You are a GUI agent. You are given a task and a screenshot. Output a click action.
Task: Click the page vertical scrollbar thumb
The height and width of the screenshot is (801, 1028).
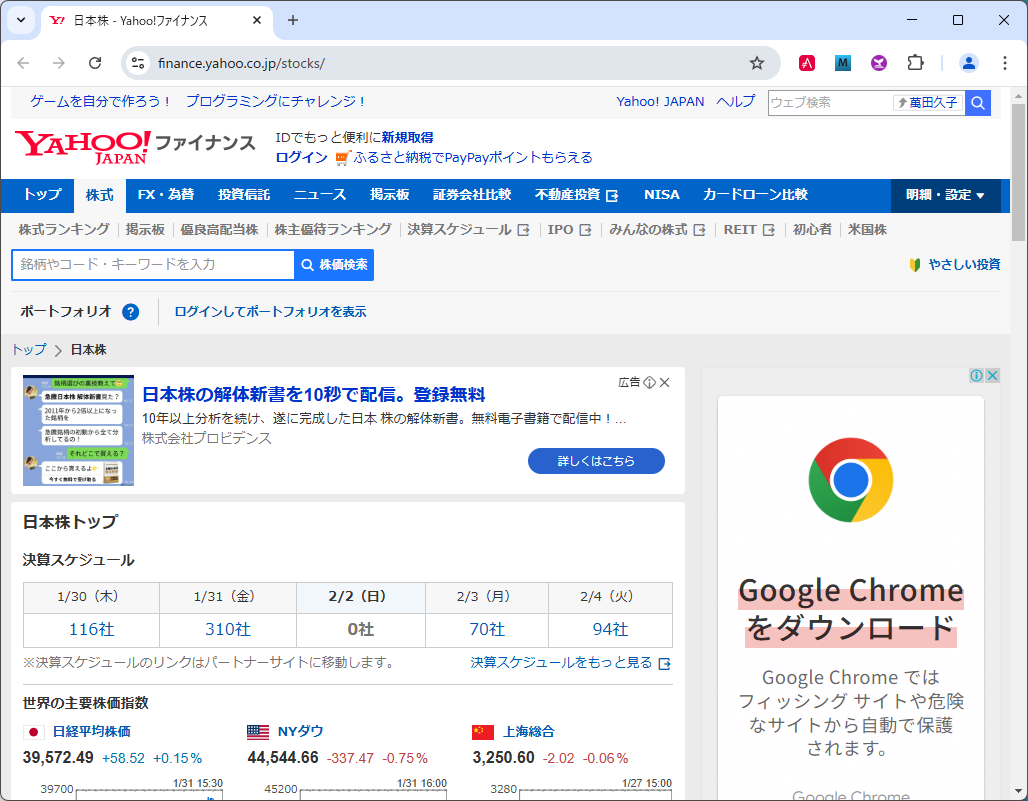[1018, 172]
